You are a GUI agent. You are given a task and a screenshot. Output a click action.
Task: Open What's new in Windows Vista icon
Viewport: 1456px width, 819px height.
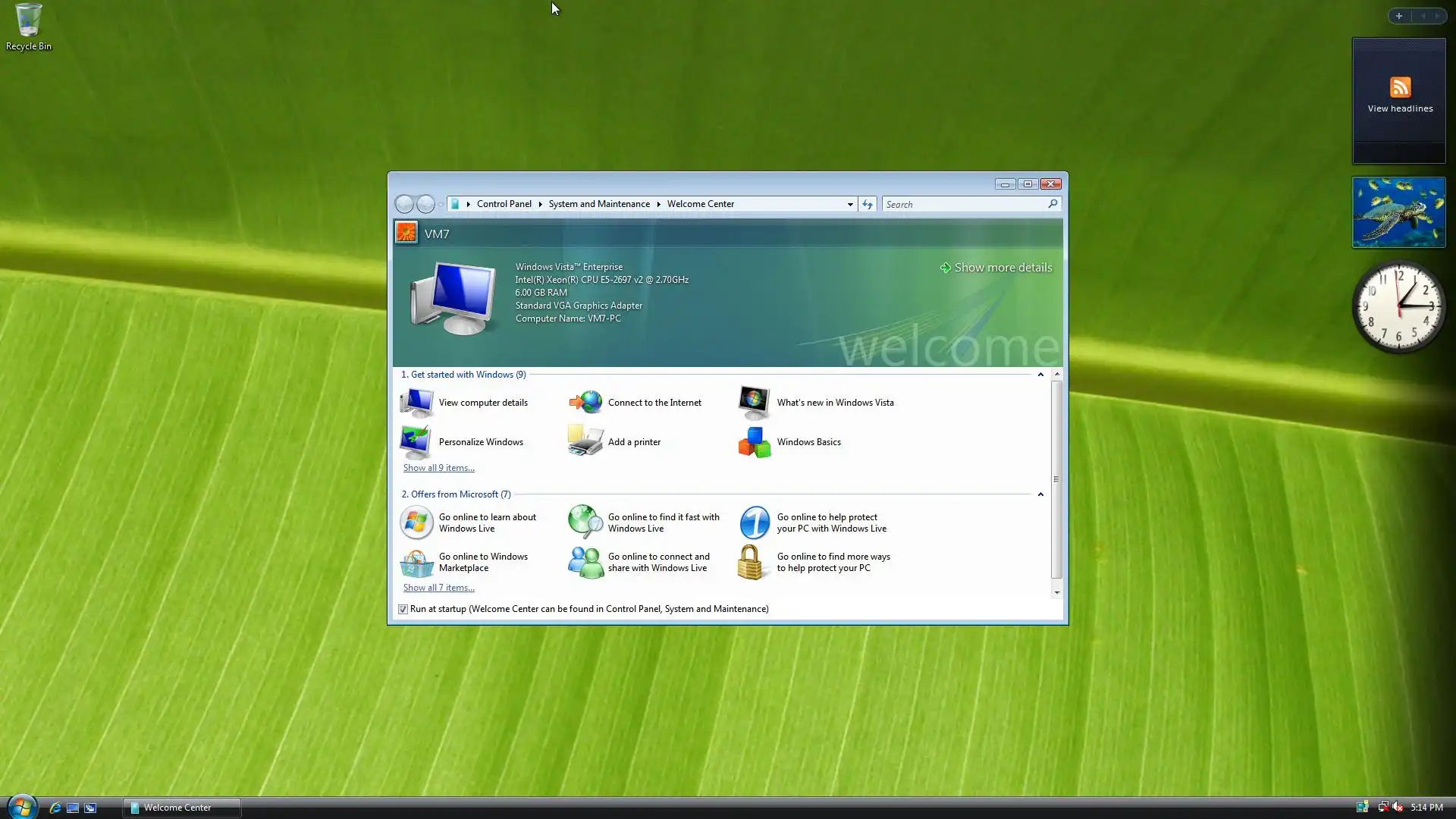click(x=755, y=403)
